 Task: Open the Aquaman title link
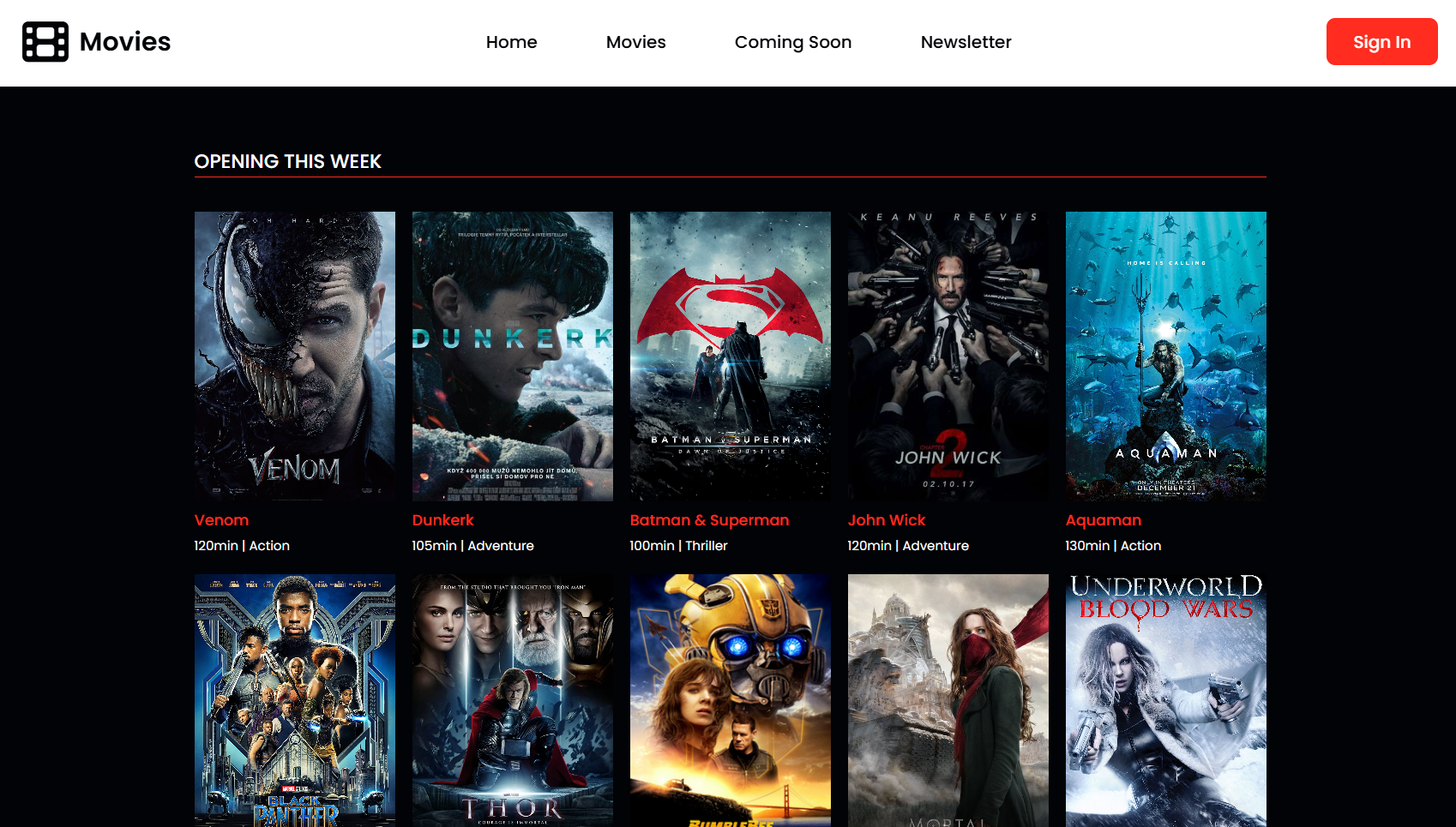click(x=1103, y=520)
